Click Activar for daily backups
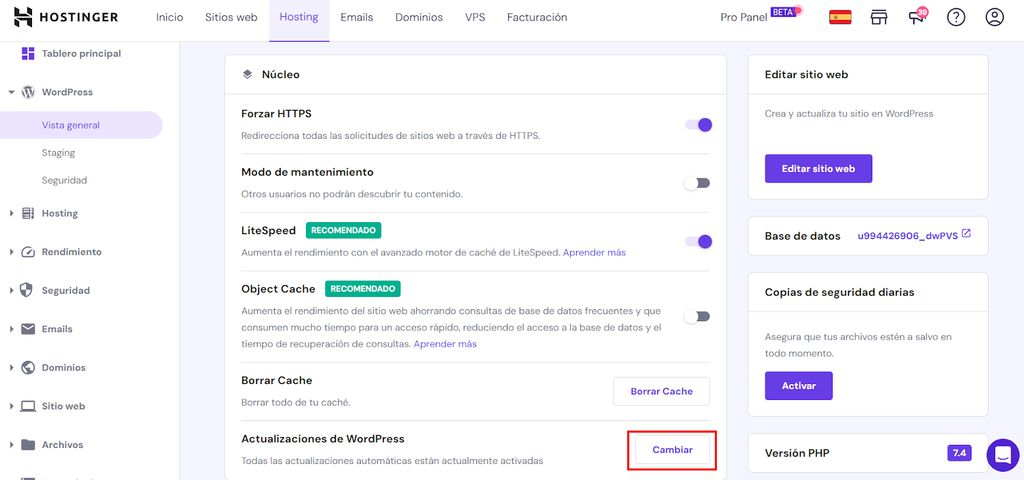The height and width of the screenshot is (480, 1024). (x=799, y=386)
